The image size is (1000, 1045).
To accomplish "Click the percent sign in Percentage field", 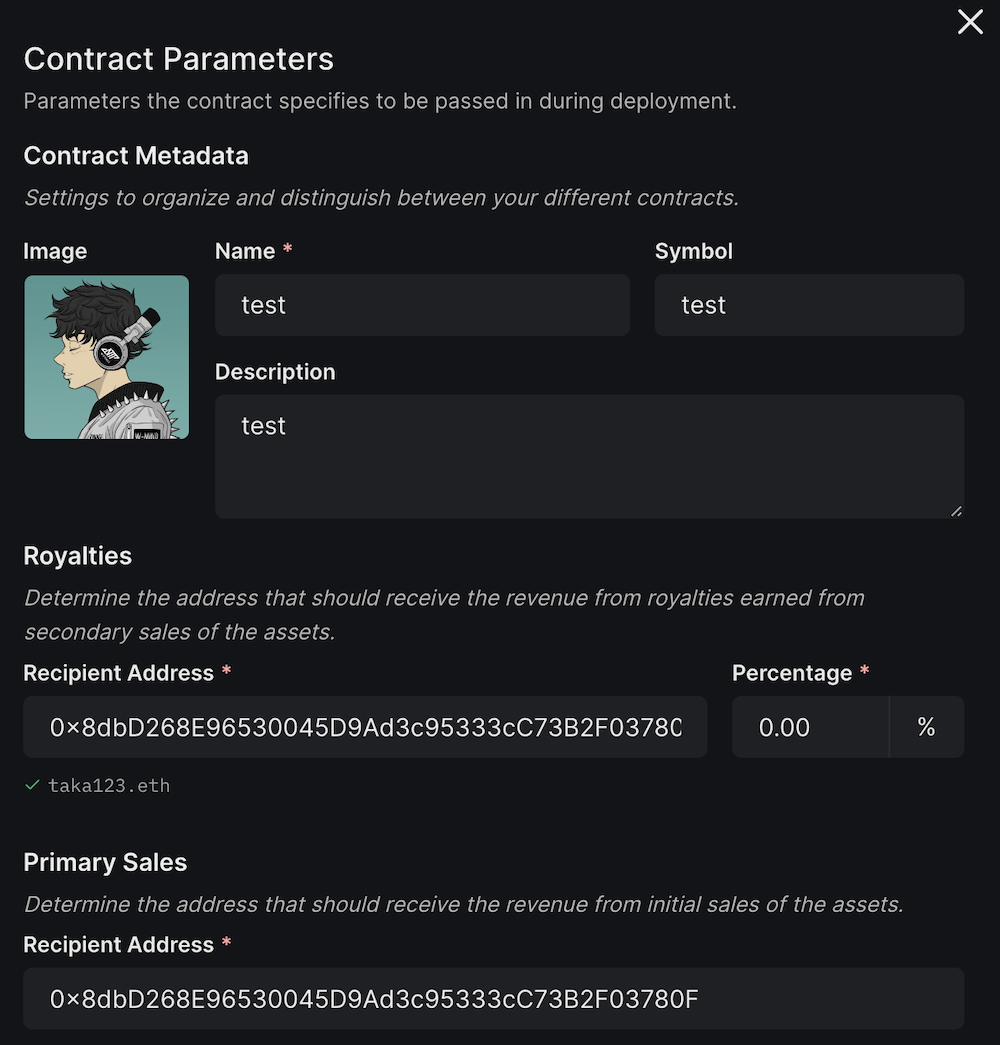I will (x=926, y=727).
